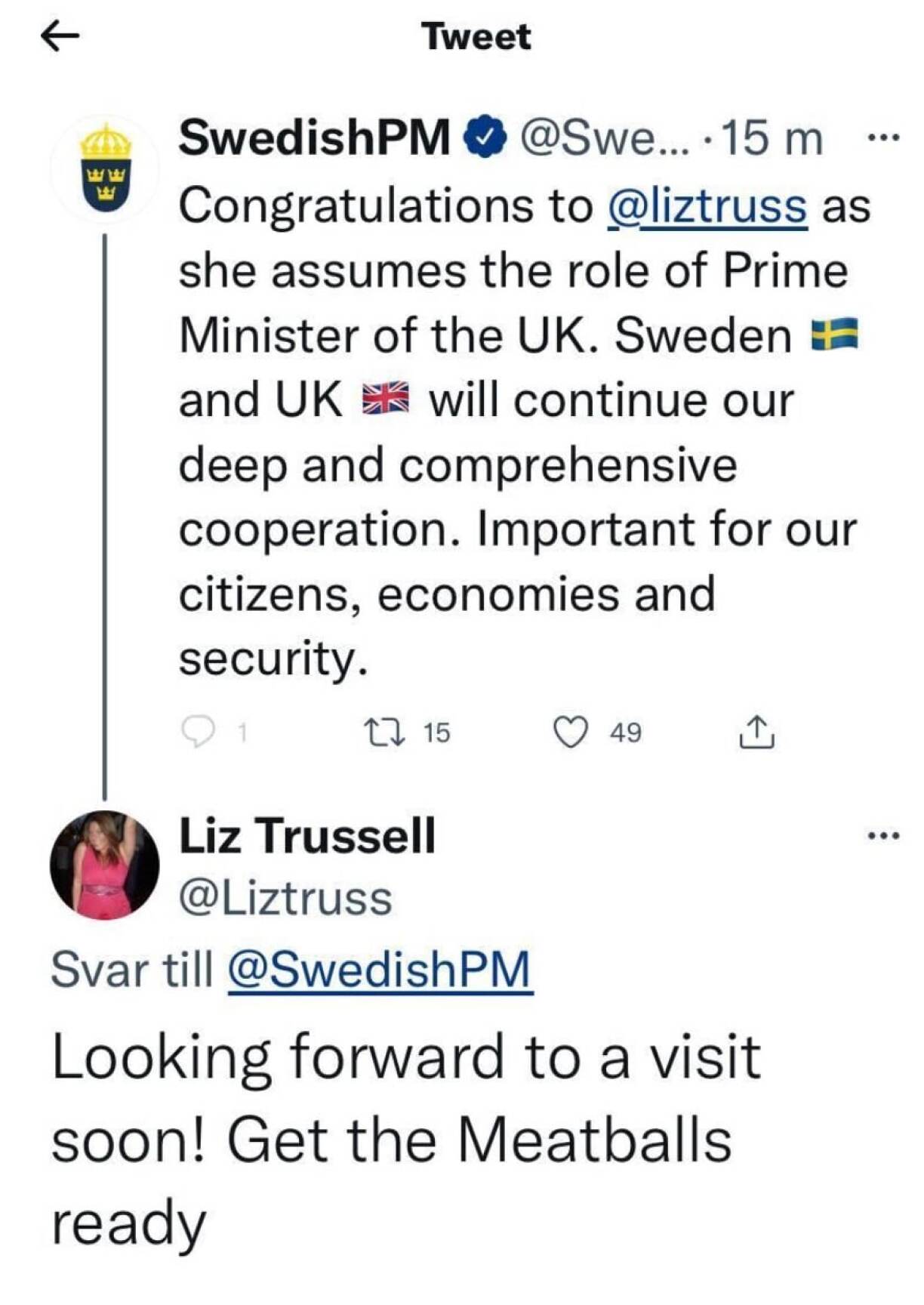Screen dimensions: 924x1305
Task: Open more options on the SwedishPM tweet
Action: pyautogui.click(x=883, y=138)
